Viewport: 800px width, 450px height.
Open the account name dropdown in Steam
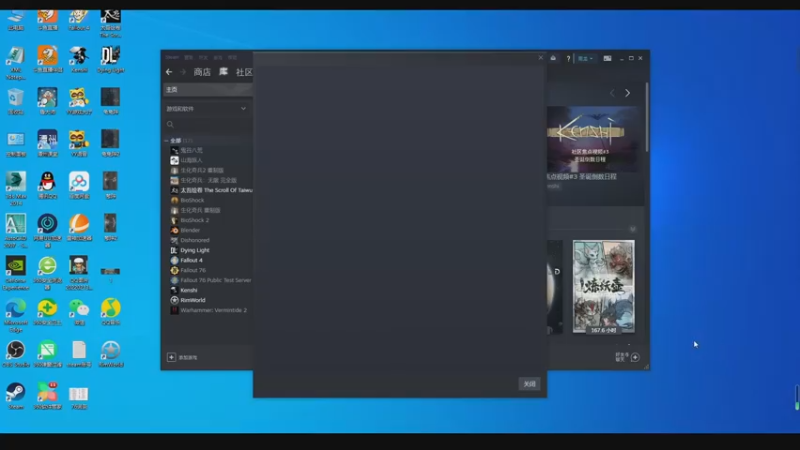point(585,58)
